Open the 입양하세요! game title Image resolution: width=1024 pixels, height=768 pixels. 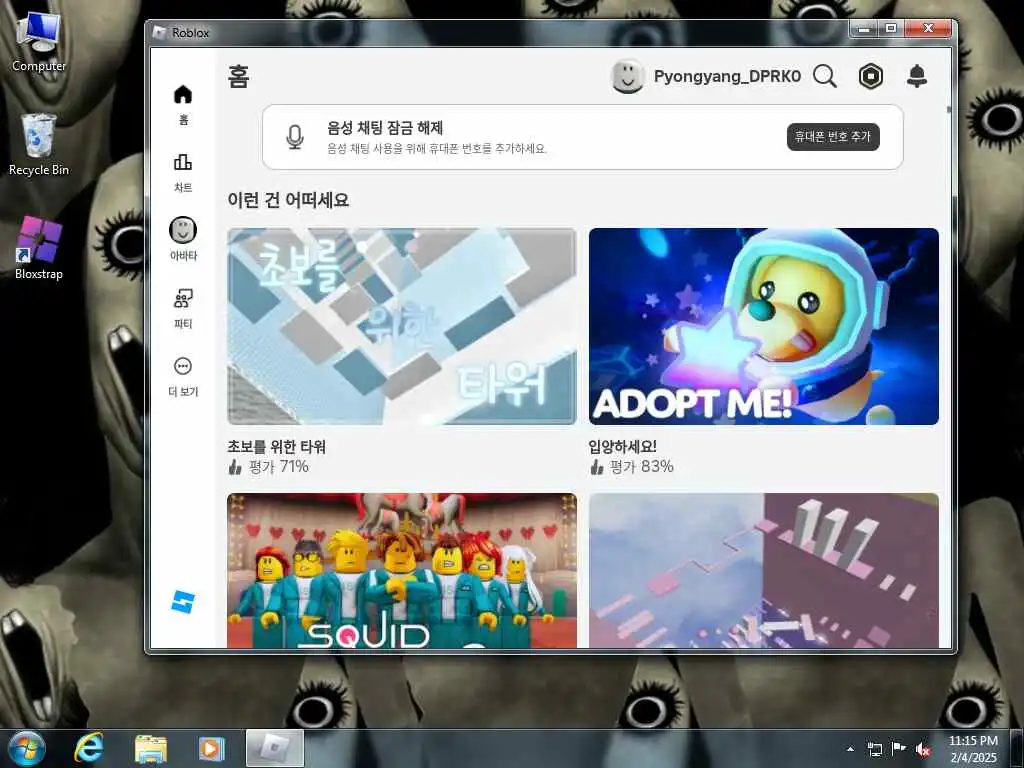[x=622, y=447]
